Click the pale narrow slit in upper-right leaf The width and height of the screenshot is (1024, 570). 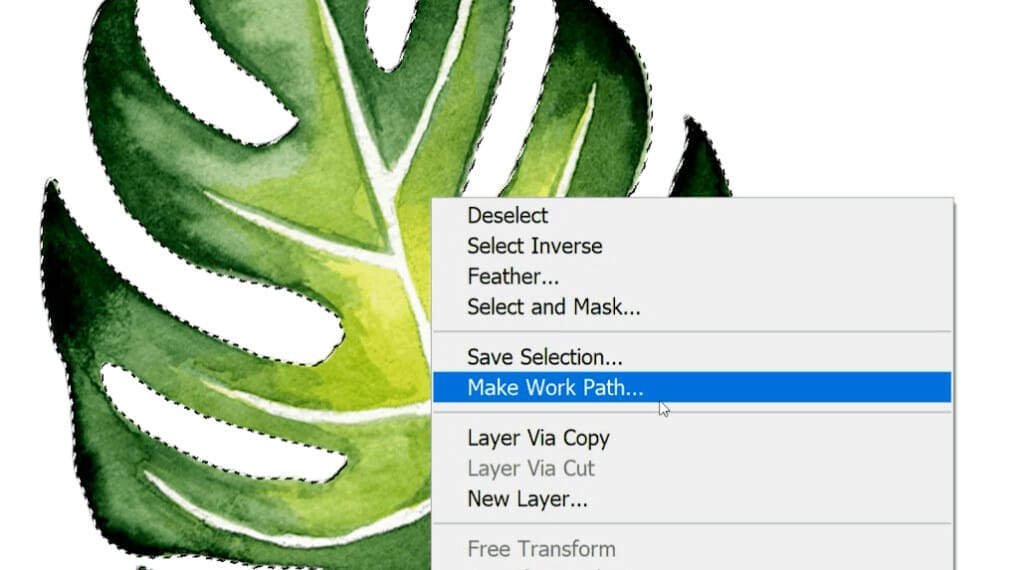[580, 137]
